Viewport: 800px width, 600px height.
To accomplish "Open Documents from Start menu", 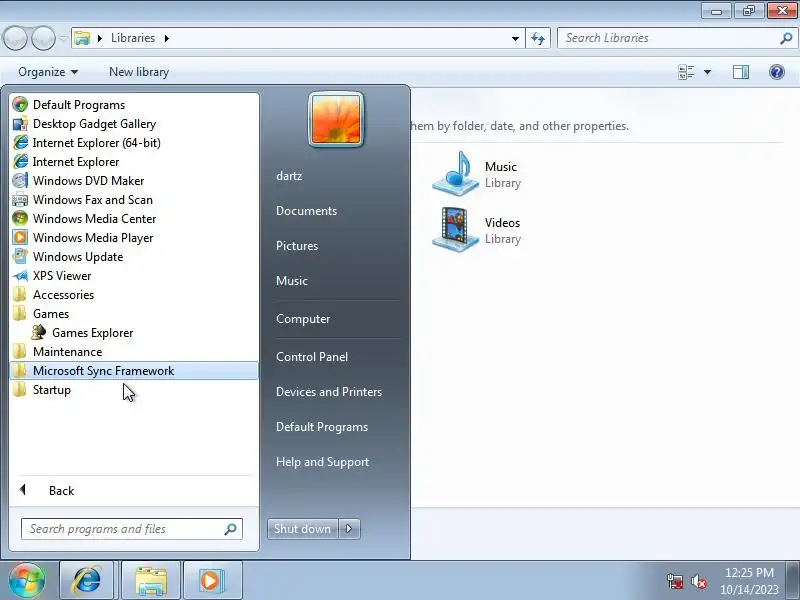I will [x=307, y=211].
